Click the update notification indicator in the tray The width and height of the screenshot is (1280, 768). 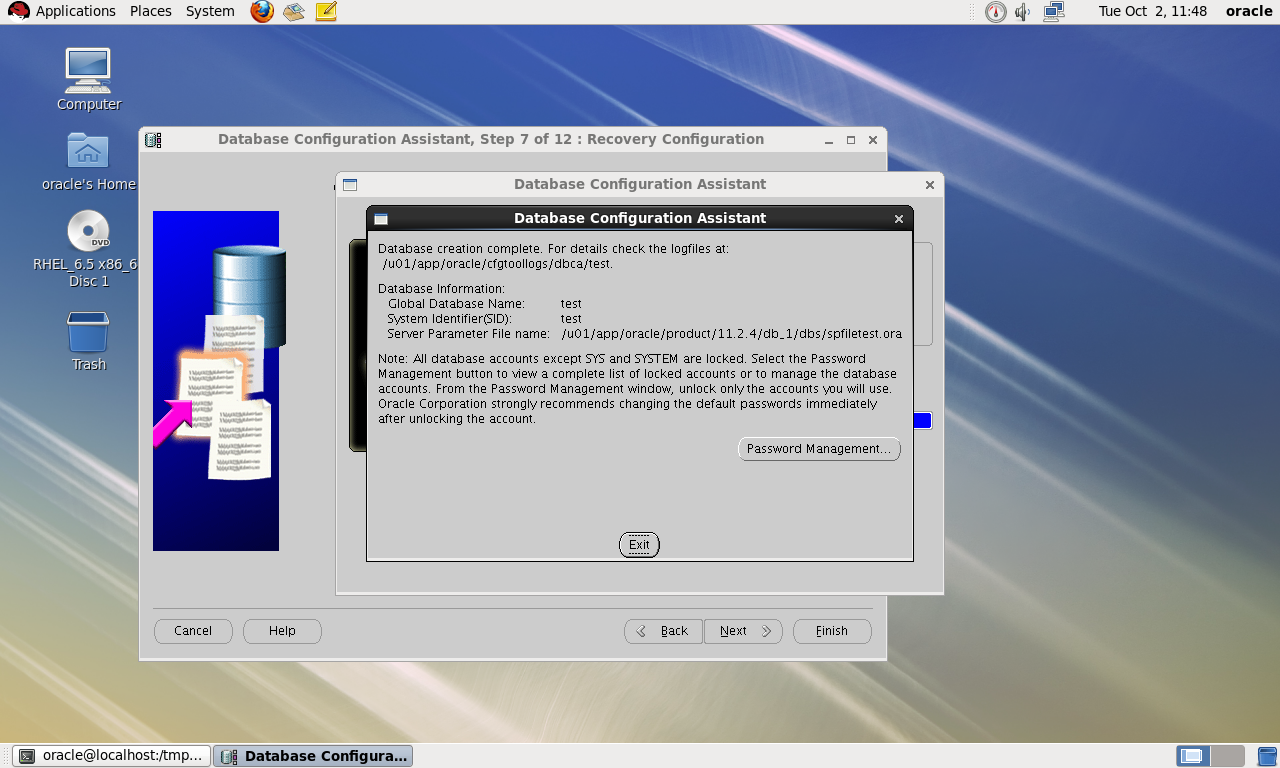coord(995,12)
